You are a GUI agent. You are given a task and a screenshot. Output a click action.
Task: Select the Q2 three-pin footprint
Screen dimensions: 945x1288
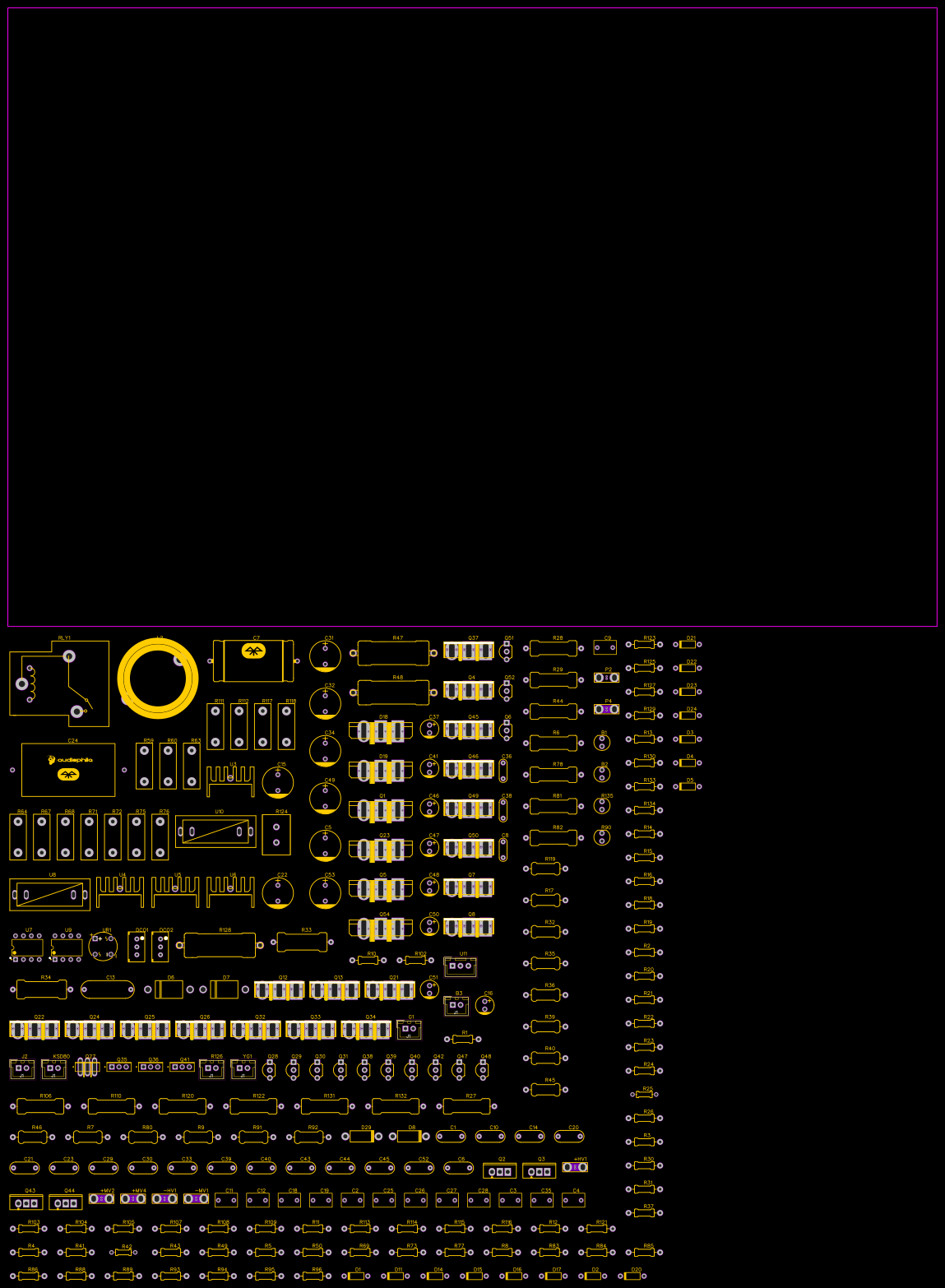click(499, 1171)
